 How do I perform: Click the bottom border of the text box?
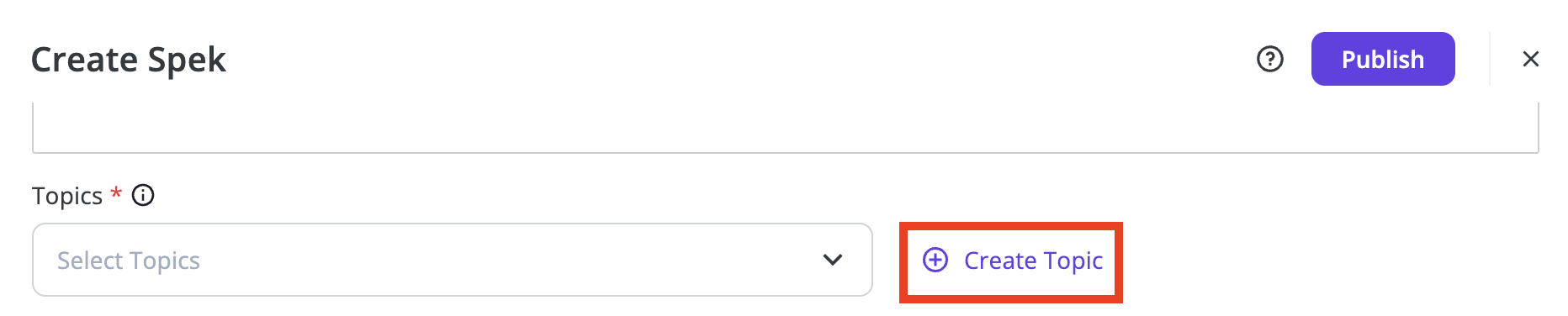pyautogui.click(x=786, y=152)
